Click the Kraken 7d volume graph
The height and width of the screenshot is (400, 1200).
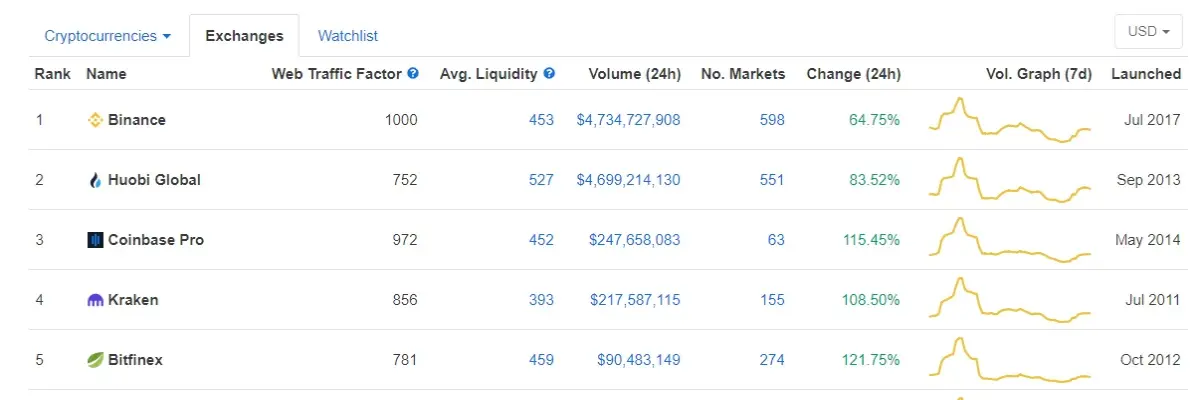coord(1010,300)
